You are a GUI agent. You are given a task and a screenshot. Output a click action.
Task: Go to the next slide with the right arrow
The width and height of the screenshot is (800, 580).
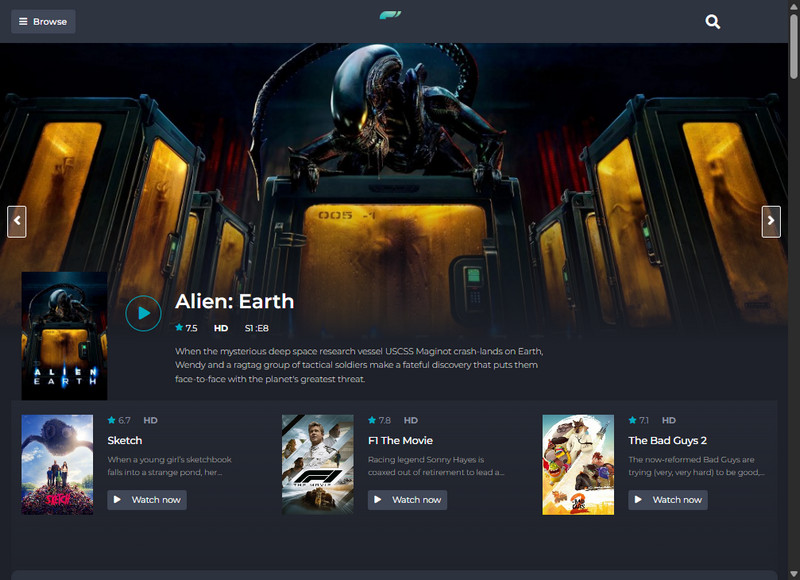coord(771,221)
